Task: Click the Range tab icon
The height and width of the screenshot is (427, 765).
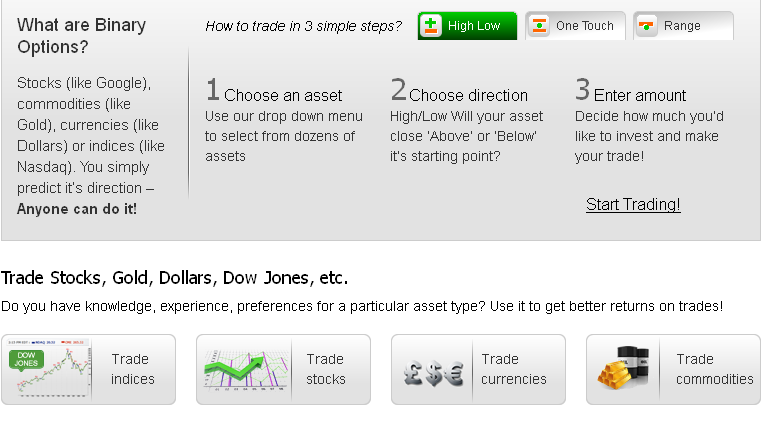Action: click(x=647, y=26)
